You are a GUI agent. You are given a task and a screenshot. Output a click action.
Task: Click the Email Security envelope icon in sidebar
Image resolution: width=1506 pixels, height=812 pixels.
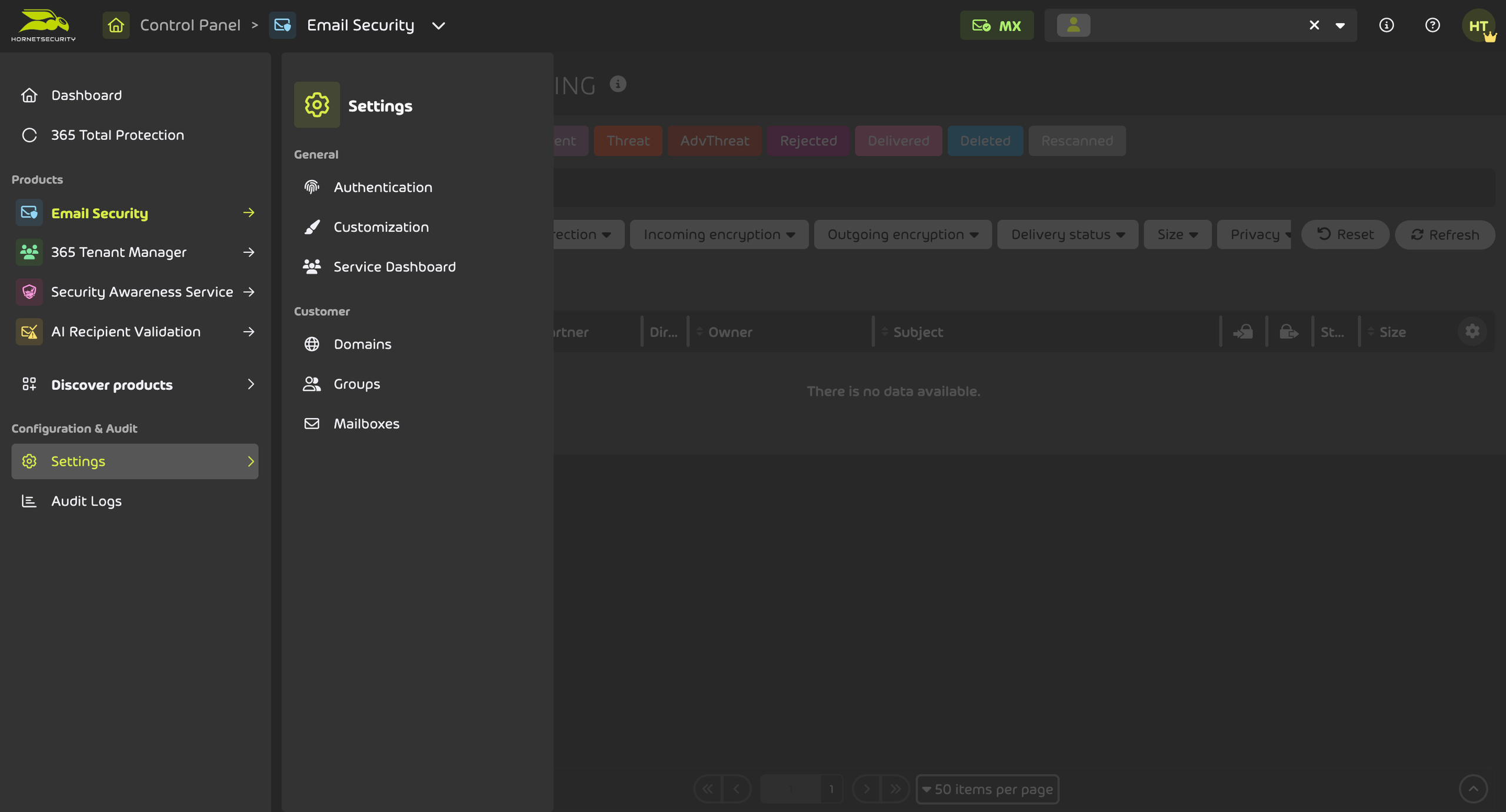tap(29, 213)
